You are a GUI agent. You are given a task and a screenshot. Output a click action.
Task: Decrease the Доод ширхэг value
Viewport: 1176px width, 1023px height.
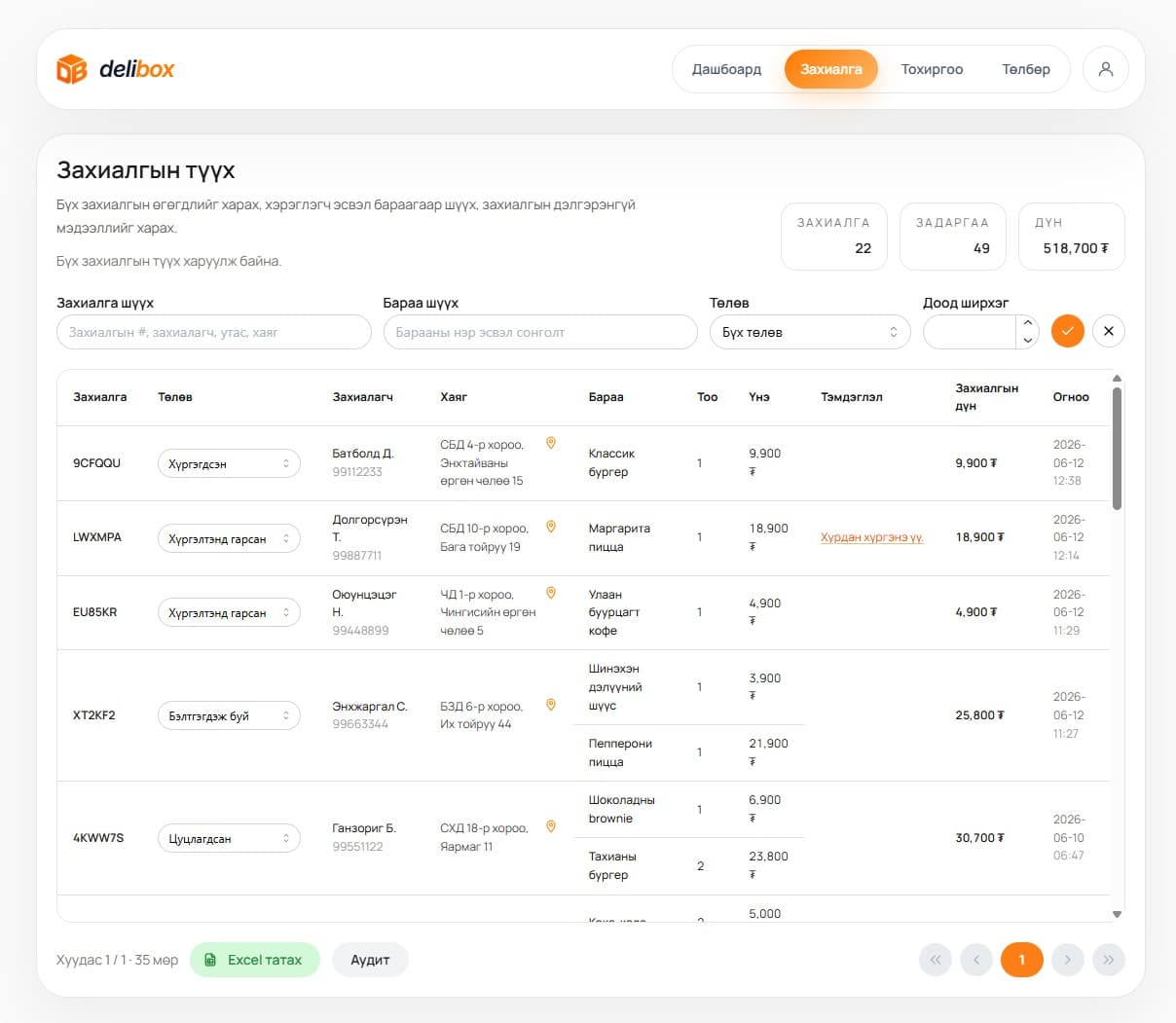tap(1027, 340)
